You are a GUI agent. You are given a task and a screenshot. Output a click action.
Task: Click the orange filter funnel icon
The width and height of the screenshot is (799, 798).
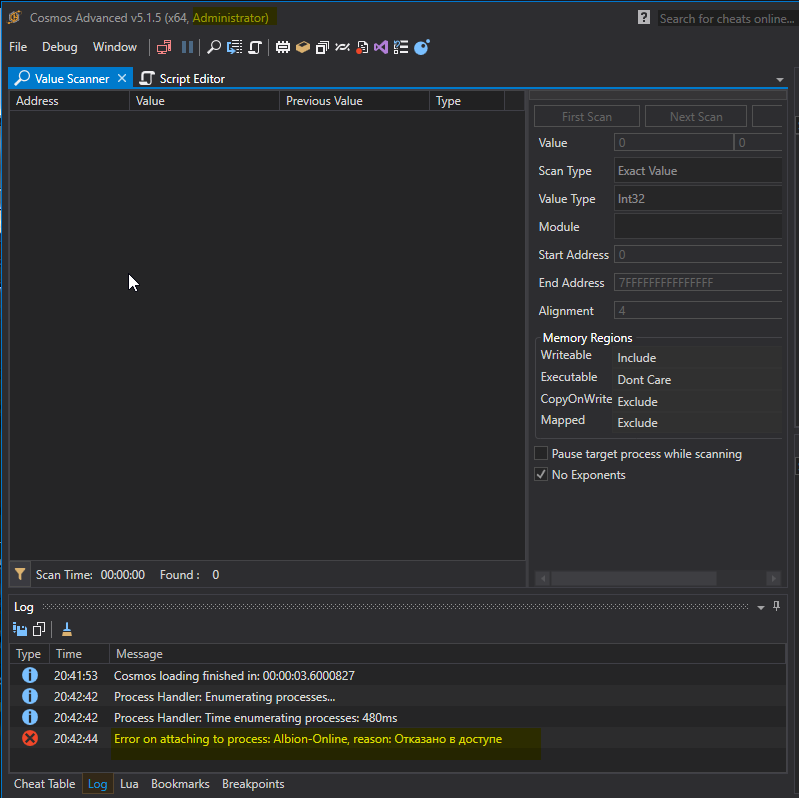20,574
